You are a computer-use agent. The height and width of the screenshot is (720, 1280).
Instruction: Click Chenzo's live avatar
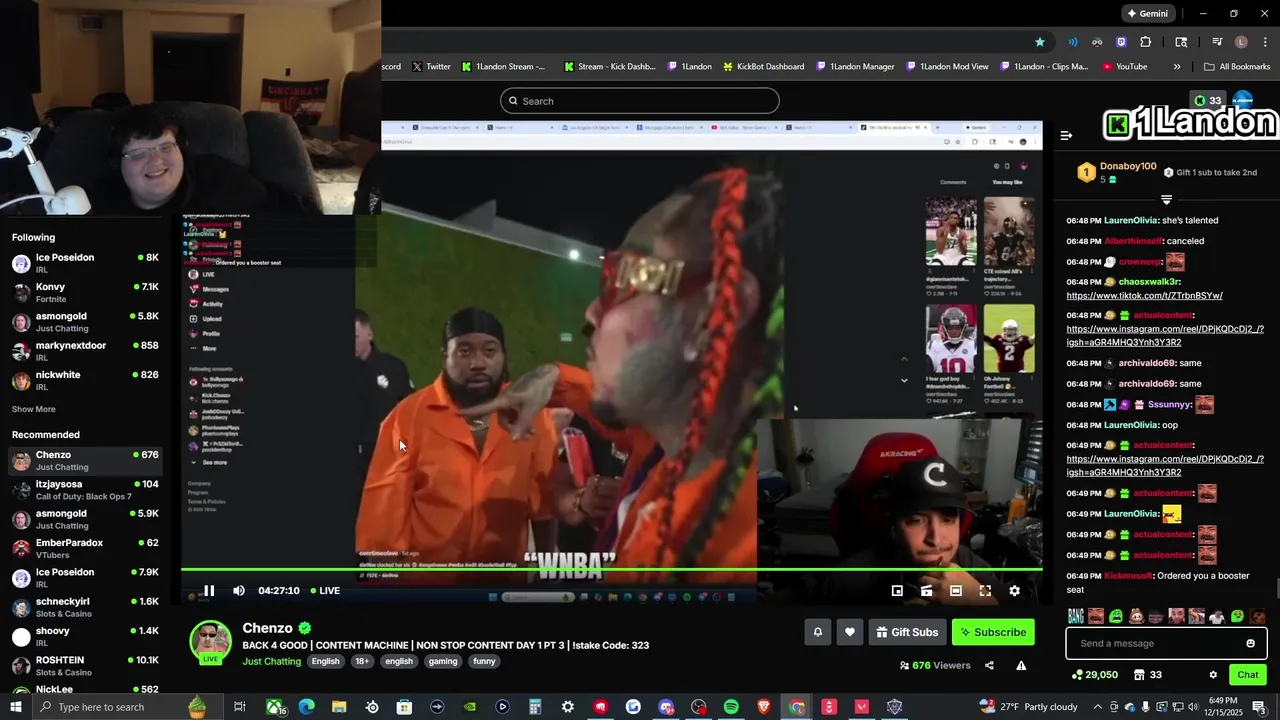pyautogui.click(x=211, y=642)
